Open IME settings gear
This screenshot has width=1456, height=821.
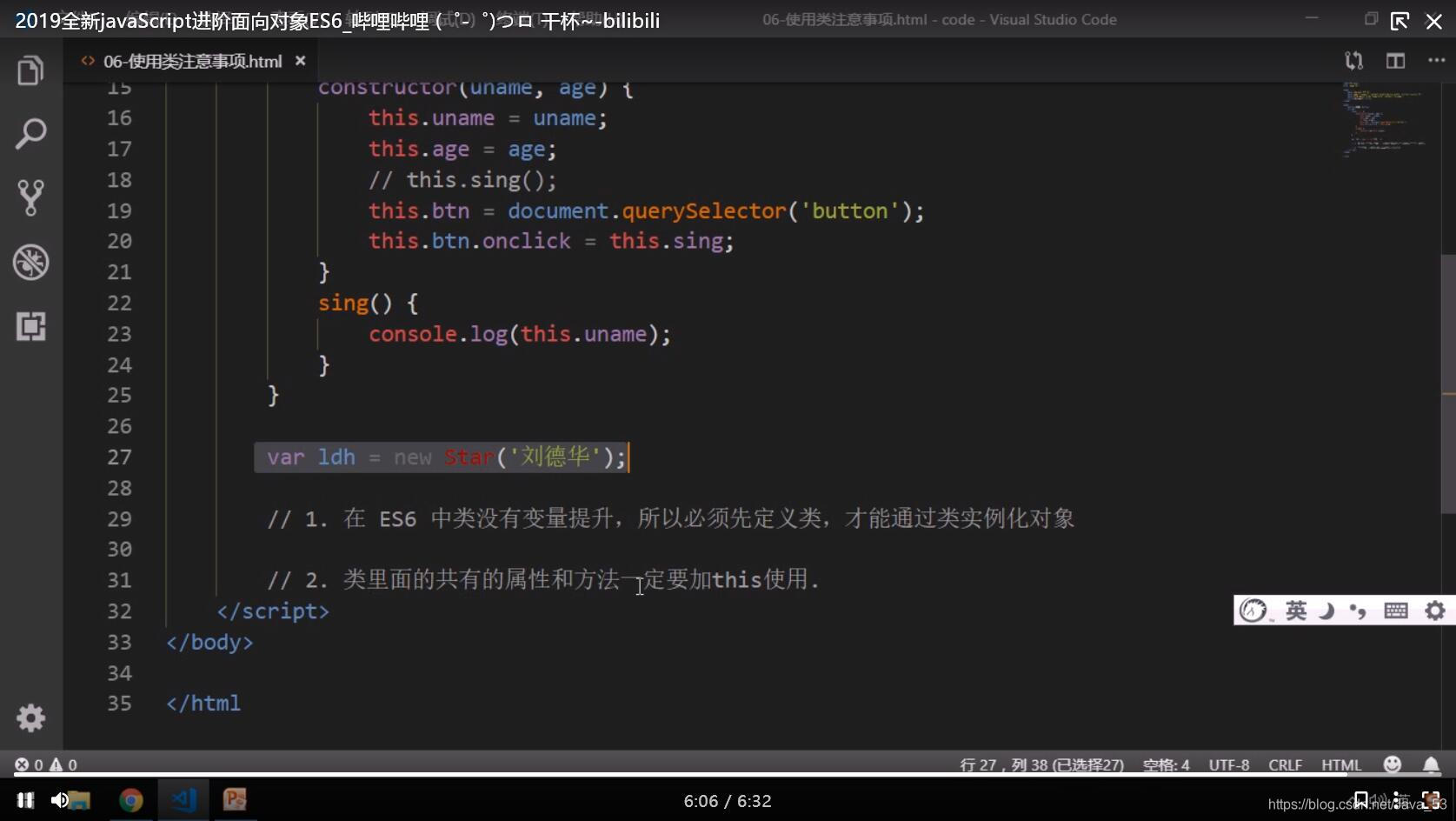coord(1435,611)
